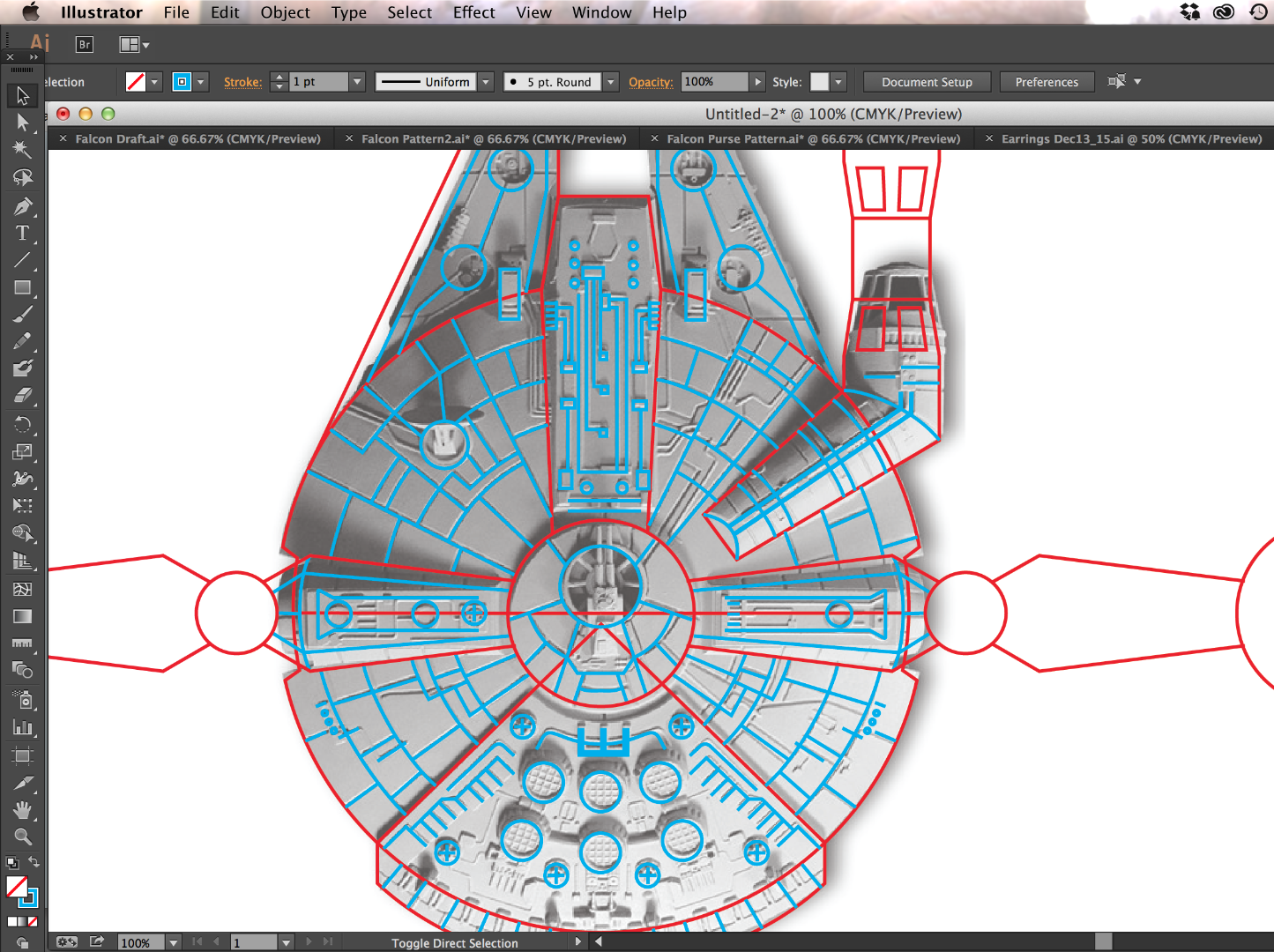Select the Hand tool
Screen dimensions: 1274x952
point(22,810)
